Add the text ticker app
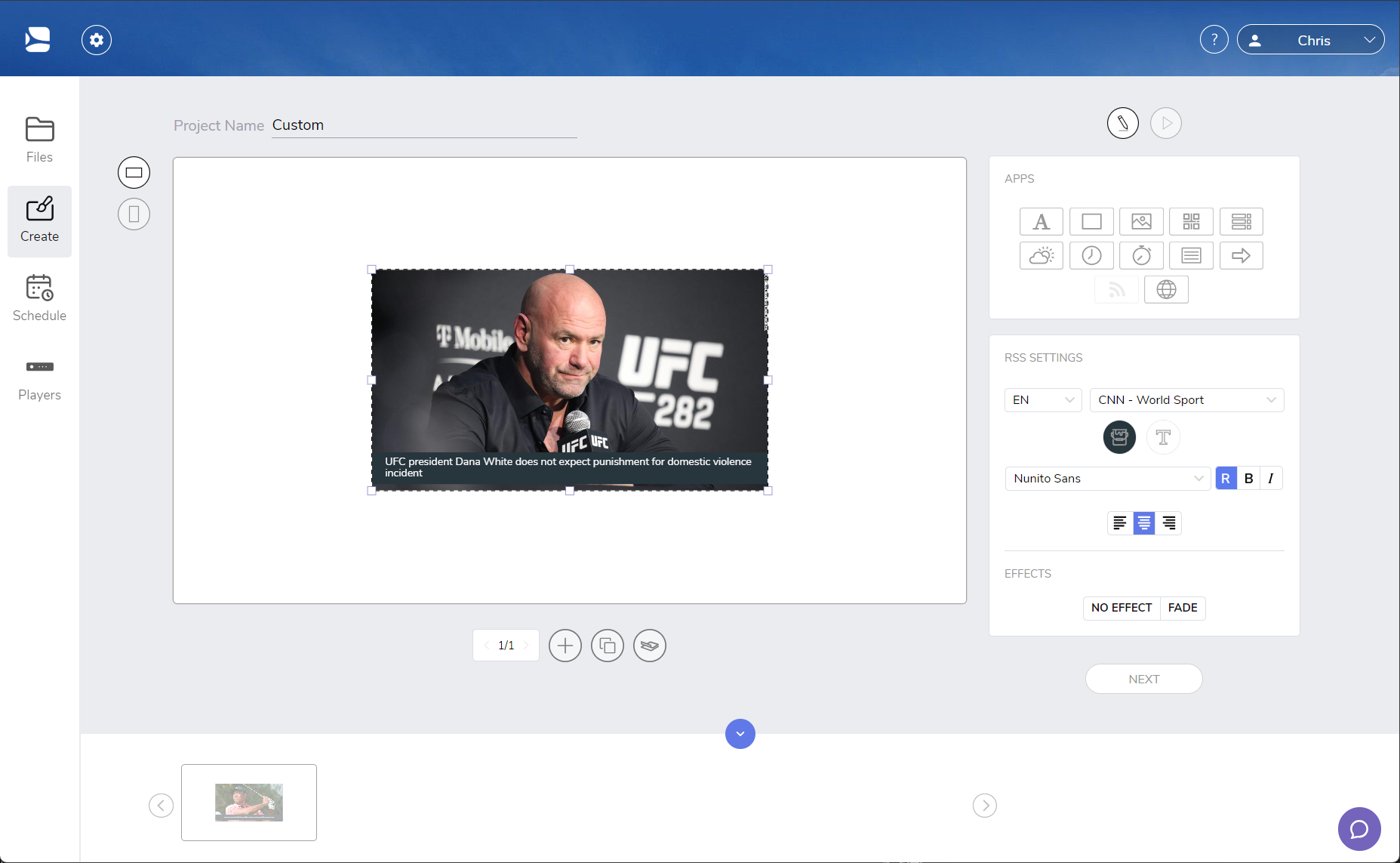1400x863 pixels. [1191, 256]
